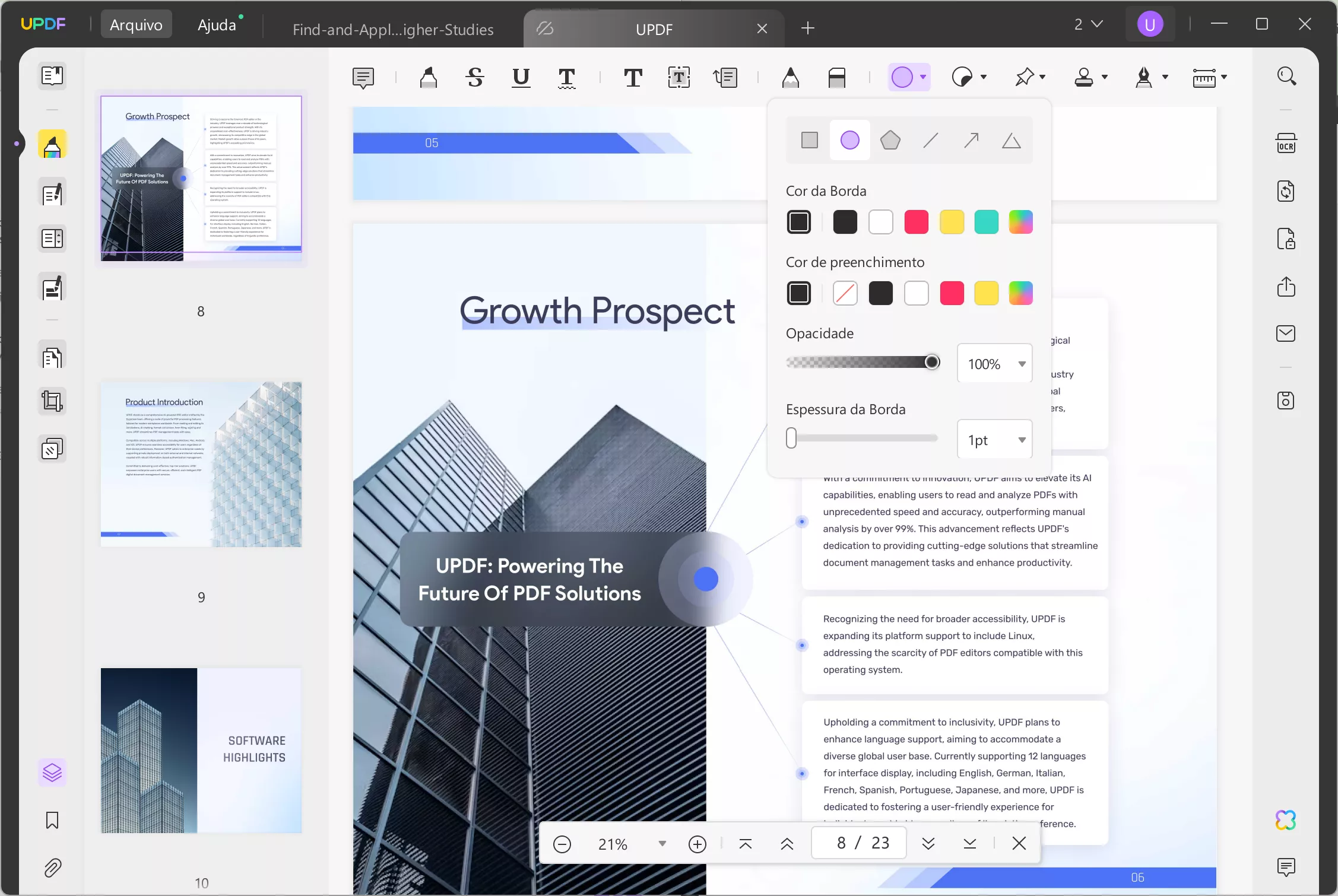
Task: Click the stamp tool icon
Action: click(1084, 78)
